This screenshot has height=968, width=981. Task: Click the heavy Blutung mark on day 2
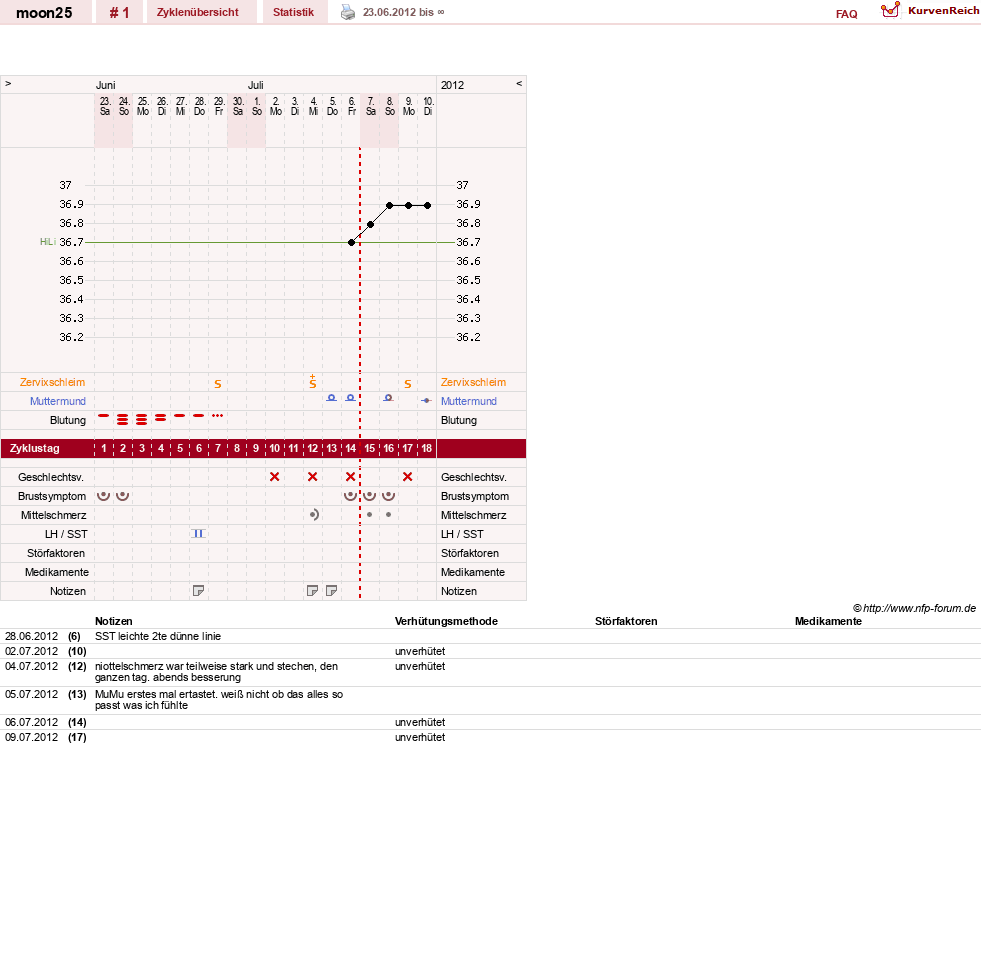123,419
